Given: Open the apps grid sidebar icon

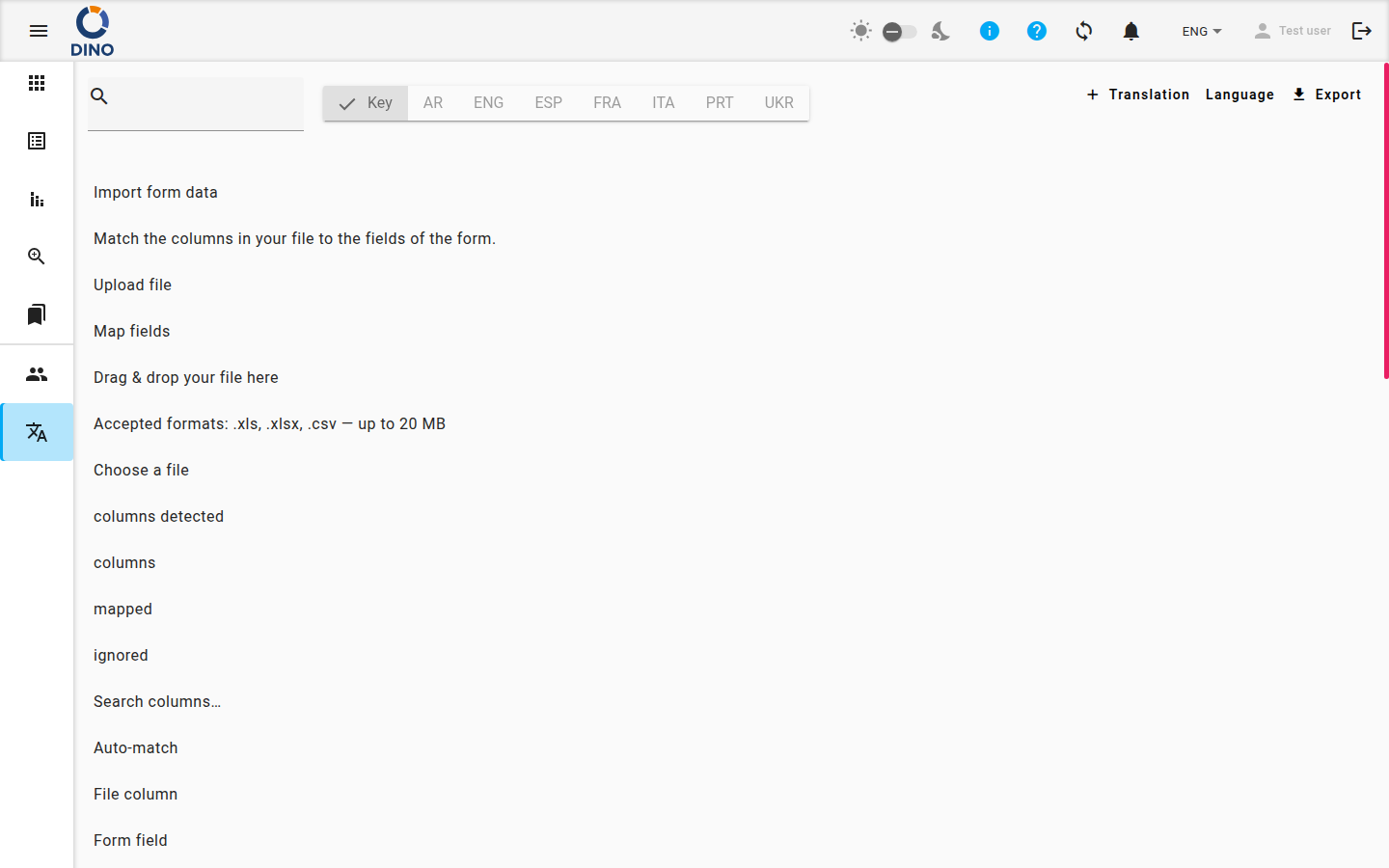Looking at the screenshot, I should click(37, 83).
